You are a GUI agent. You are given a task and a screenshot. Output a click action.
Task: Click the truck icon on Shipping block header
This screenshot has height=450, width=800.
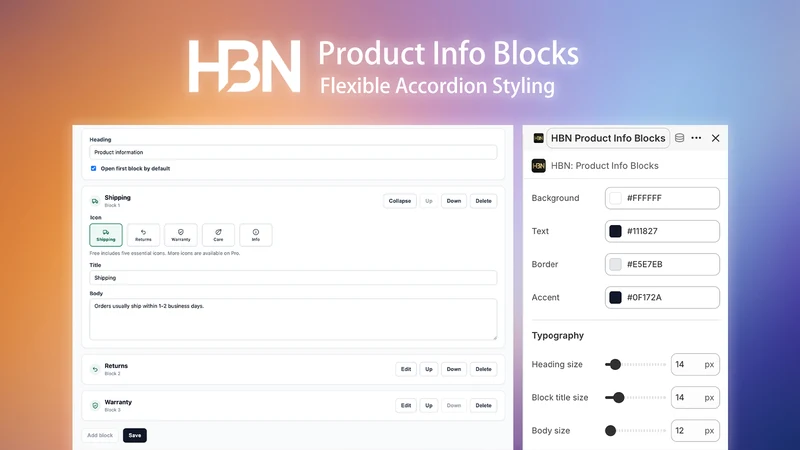click(95, 201)
